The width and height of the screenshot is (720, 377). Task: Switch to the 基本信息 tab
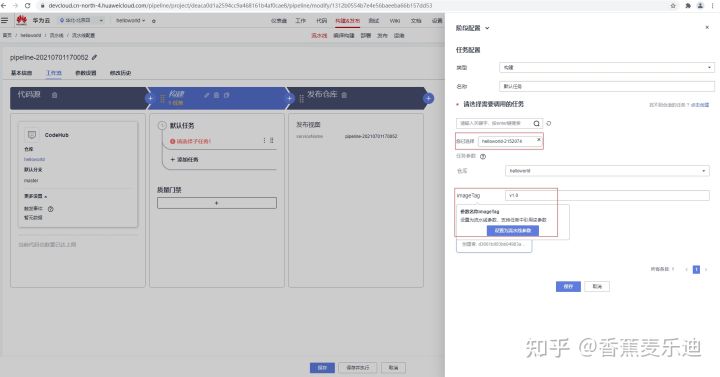[22, 73]
